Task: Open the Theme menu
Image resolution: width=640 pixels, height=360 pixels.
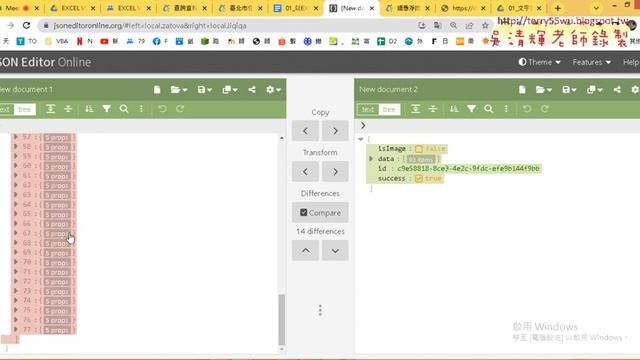Action: (540, 62)
